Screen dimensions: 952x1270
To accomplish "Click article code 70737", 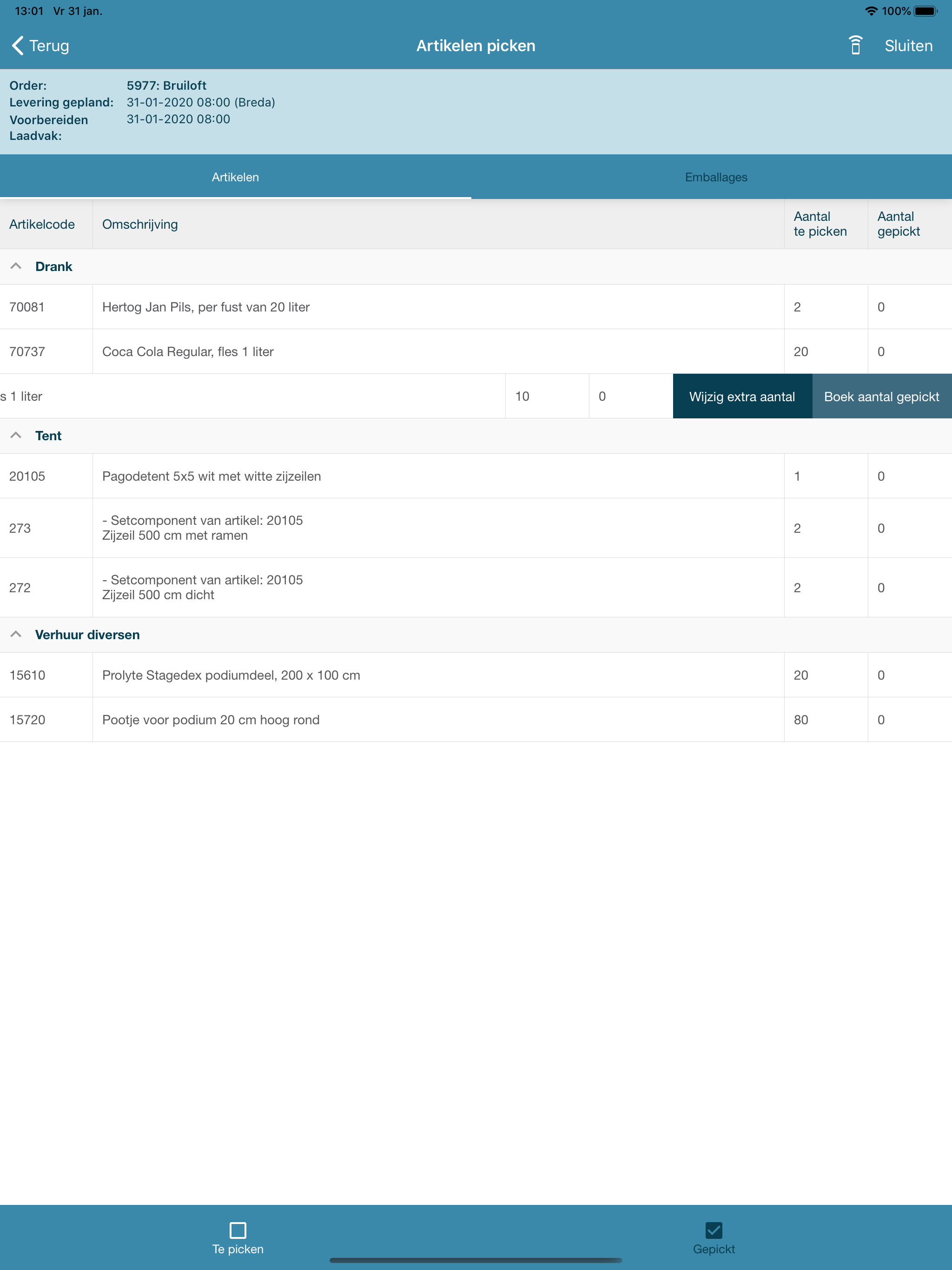I will 27,351.
